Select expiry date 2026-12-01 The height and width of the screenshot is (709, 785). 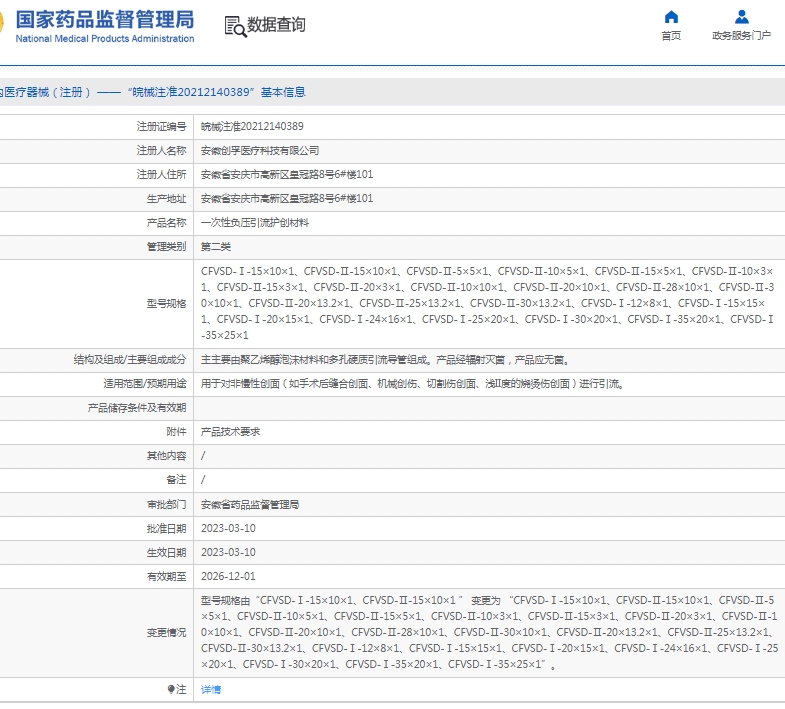(x=228, y=576)
